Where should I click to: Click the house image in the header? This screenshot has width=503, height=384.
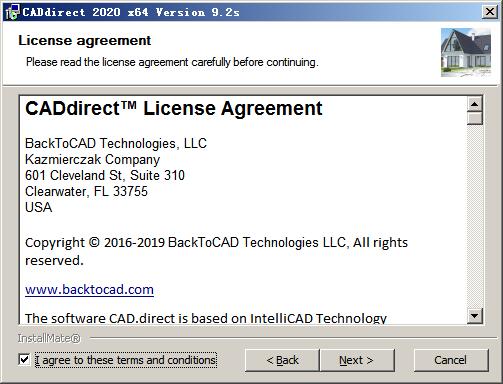tap(466, 52)
